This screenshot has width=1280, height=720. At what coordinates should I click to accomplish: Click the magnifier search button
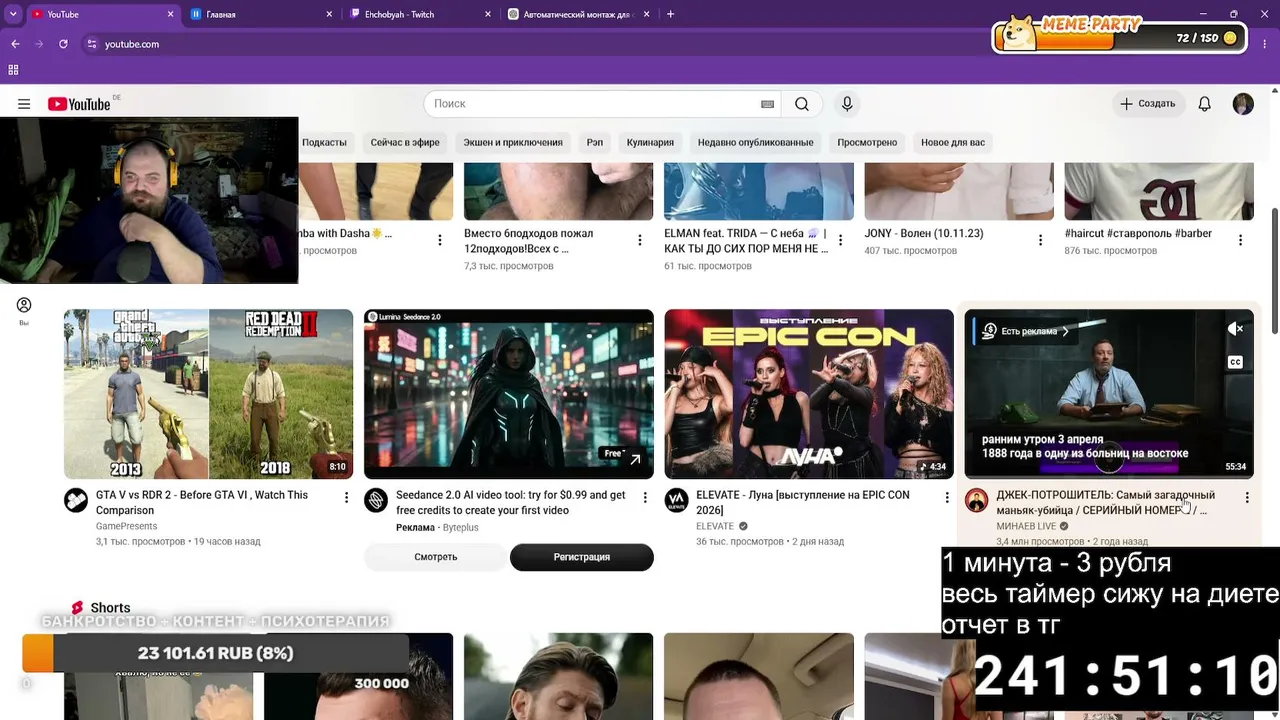(802, 104)
